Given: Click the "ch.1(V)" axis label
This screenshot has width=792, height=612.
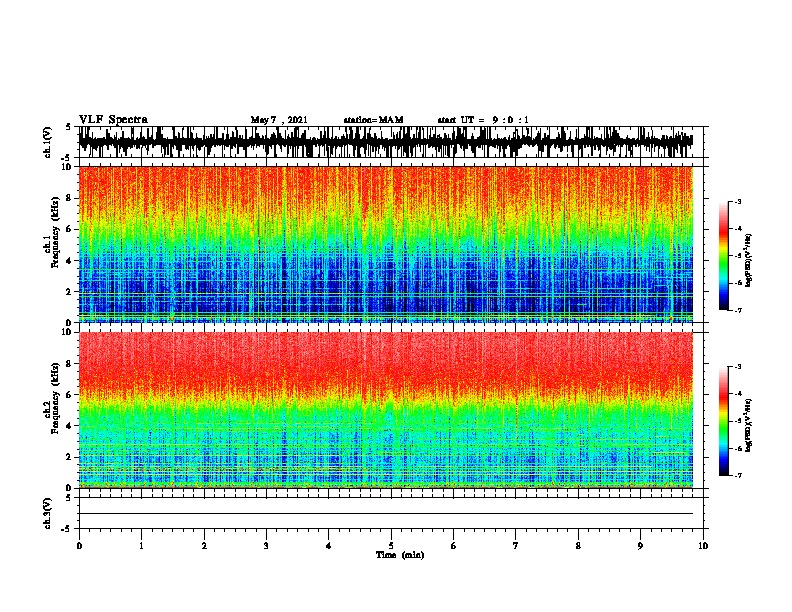Looking at the screenshot, I should point(48,142).
